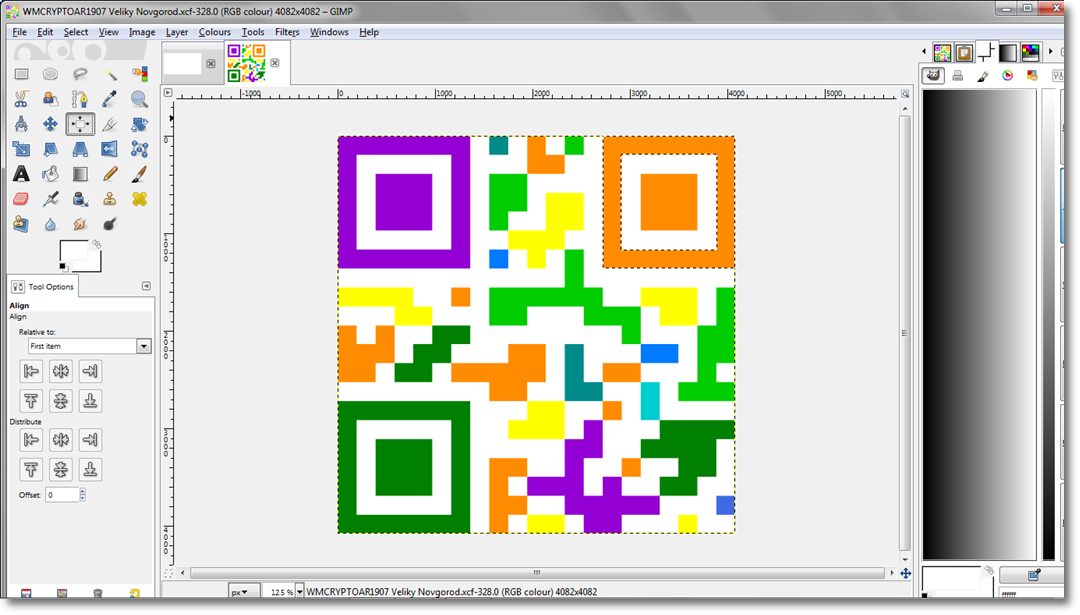This screenshot has height=615, width=1080.
Task: Switch to the Palette colour selector
Action: 1032,76
